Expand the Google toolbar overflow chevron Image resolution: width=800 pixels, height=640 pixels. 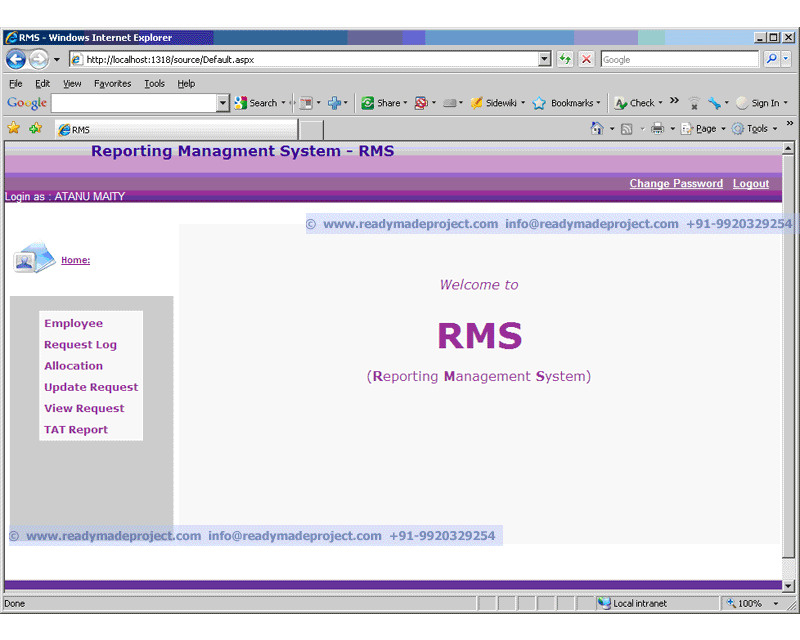coord(674,101)
